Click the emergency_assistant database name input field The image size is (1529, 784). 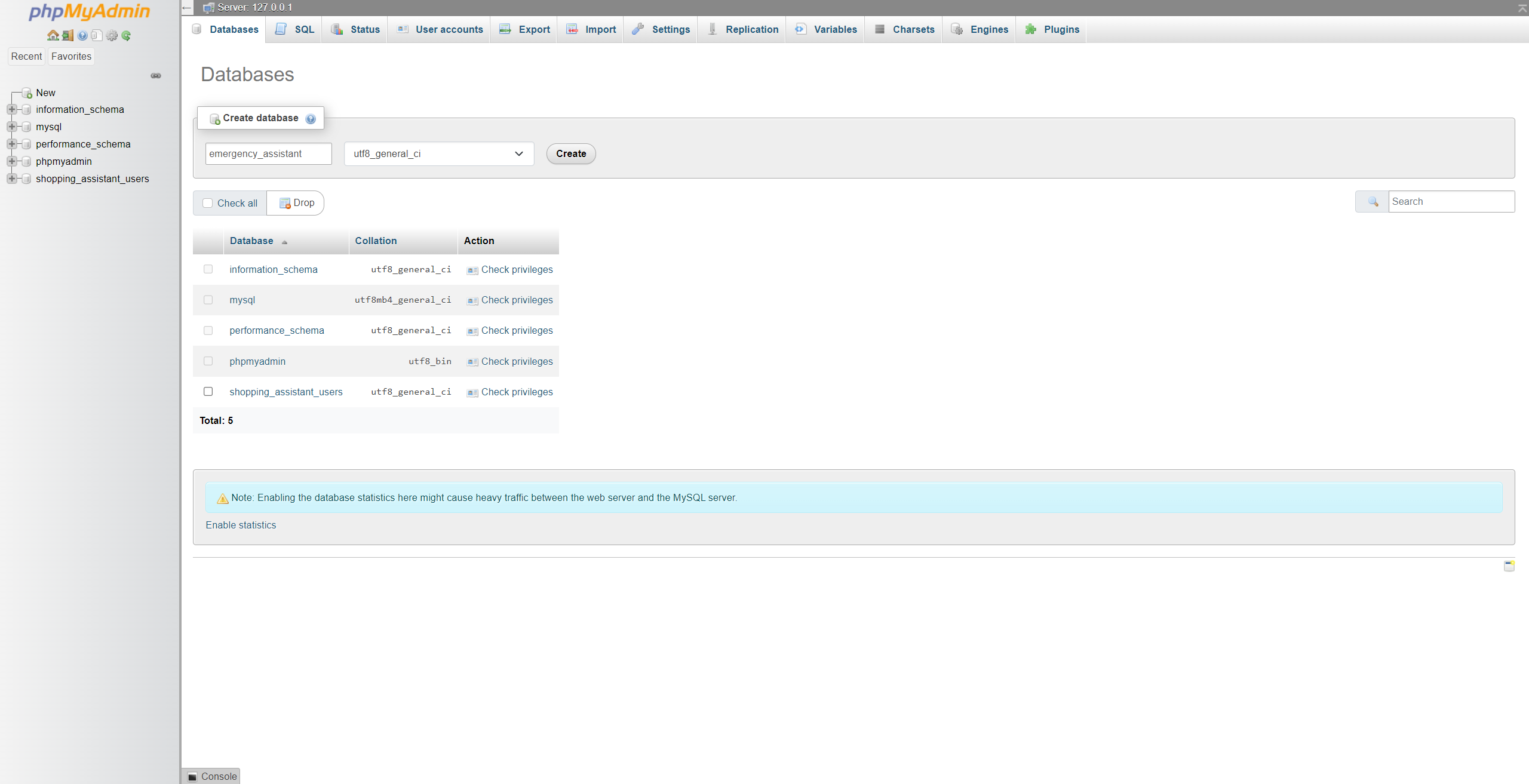point(268,153)
